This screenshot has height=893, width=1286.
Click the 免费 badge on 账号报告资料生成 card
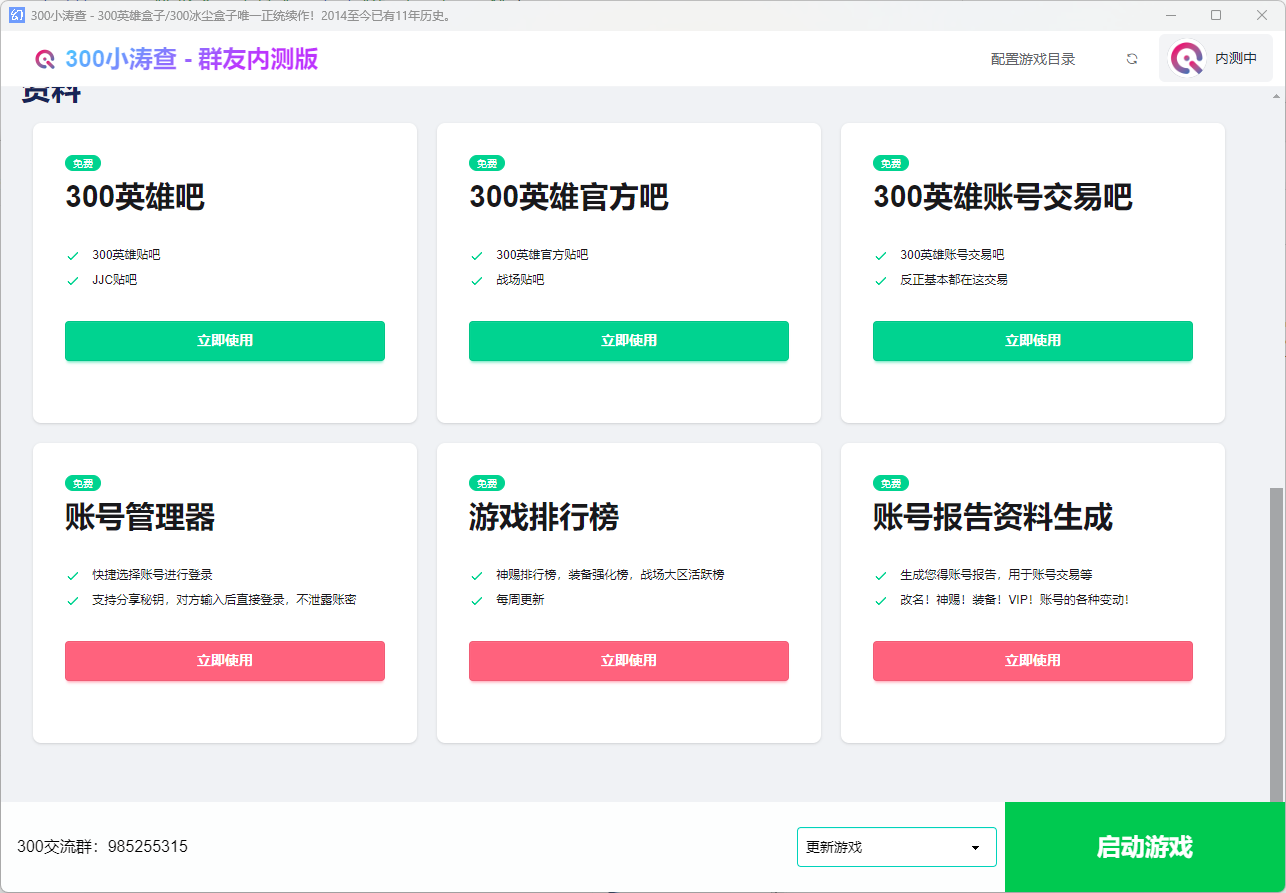click(x=891, y=483)
